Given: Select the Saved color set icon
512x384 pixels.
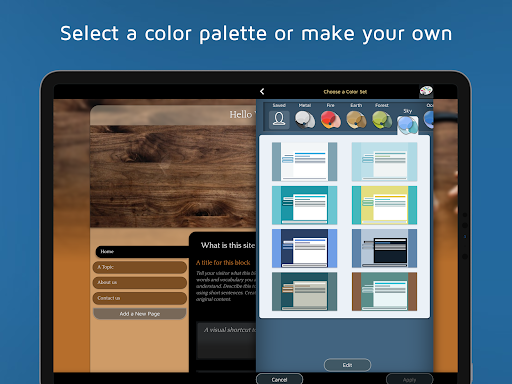Looking at the screenshot, I should [x=279, y=119].
